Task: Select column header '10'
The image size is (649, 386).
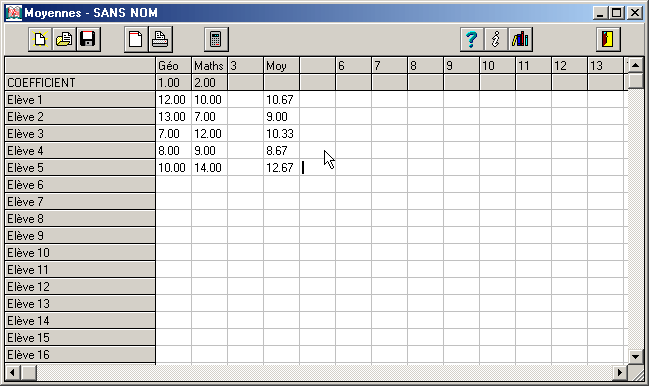Action: click(x=498, y=66)
